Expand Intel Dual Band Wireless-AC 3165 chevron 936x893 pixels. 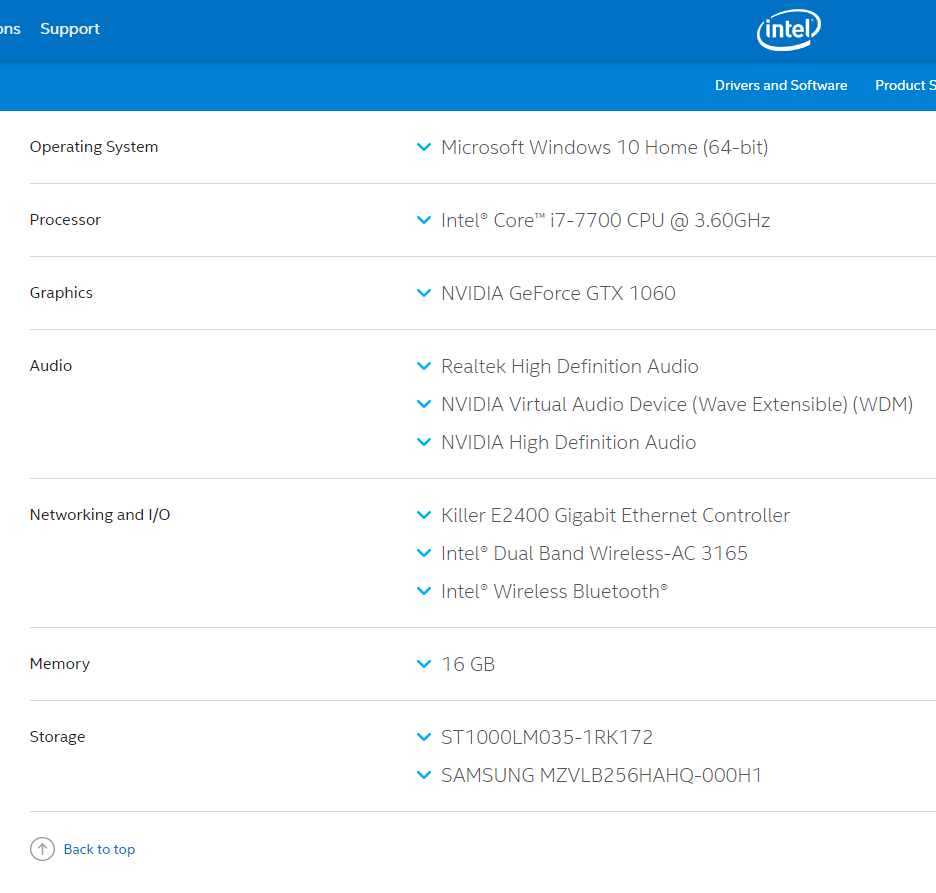[x=424, y=553]
